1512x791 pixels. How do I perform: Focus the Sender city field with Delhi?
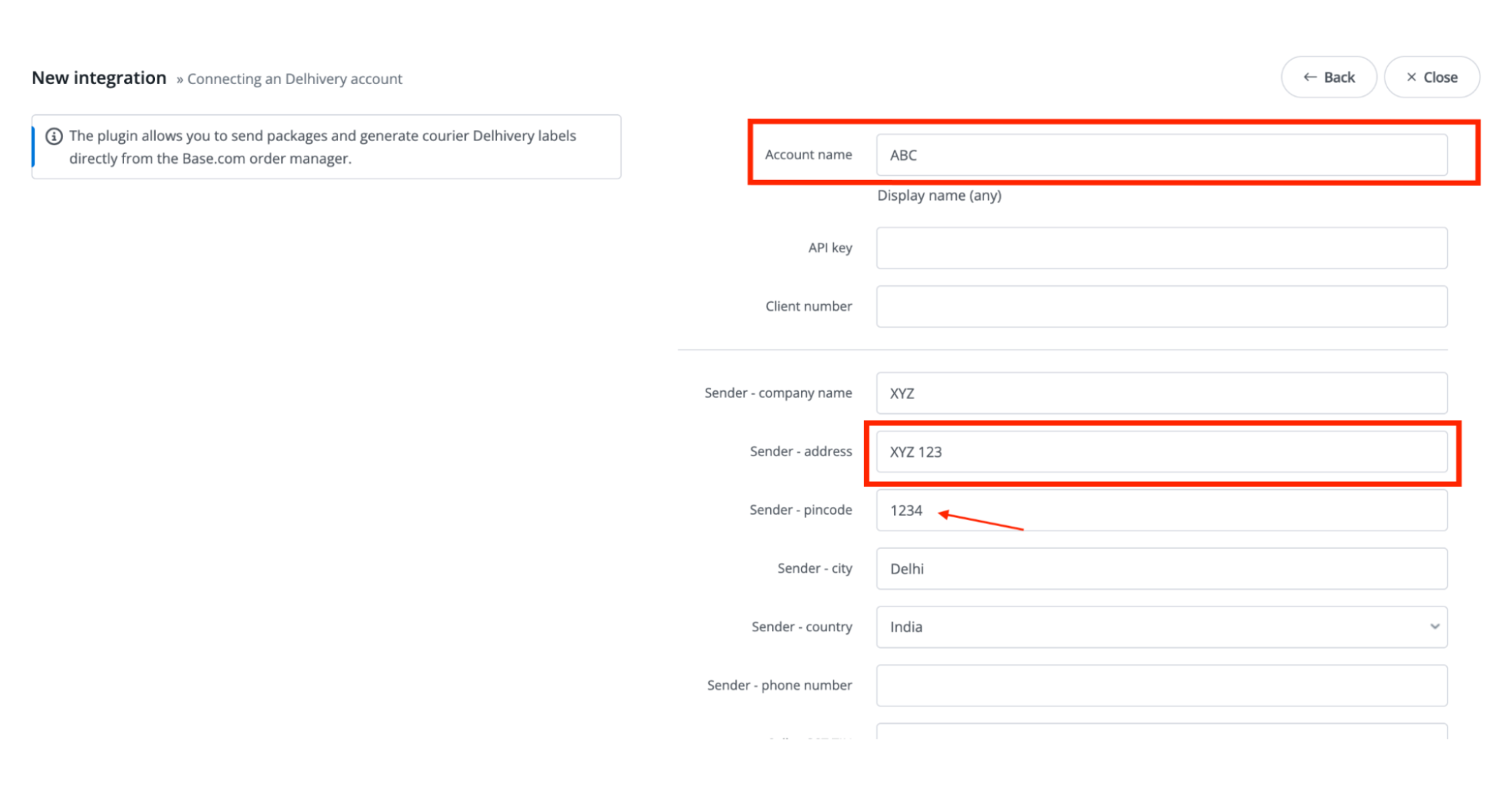[1161, 569]
